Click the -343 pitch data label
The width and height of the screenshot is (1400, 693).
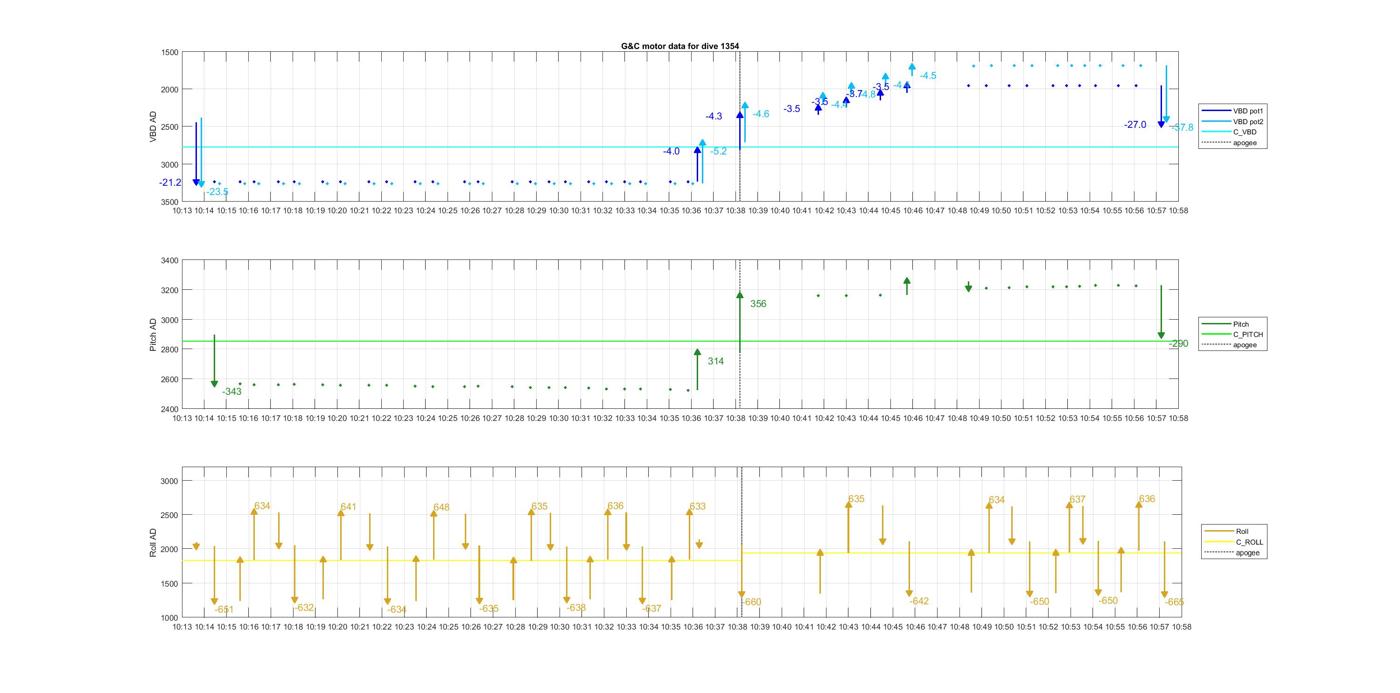tap(232, 392)
